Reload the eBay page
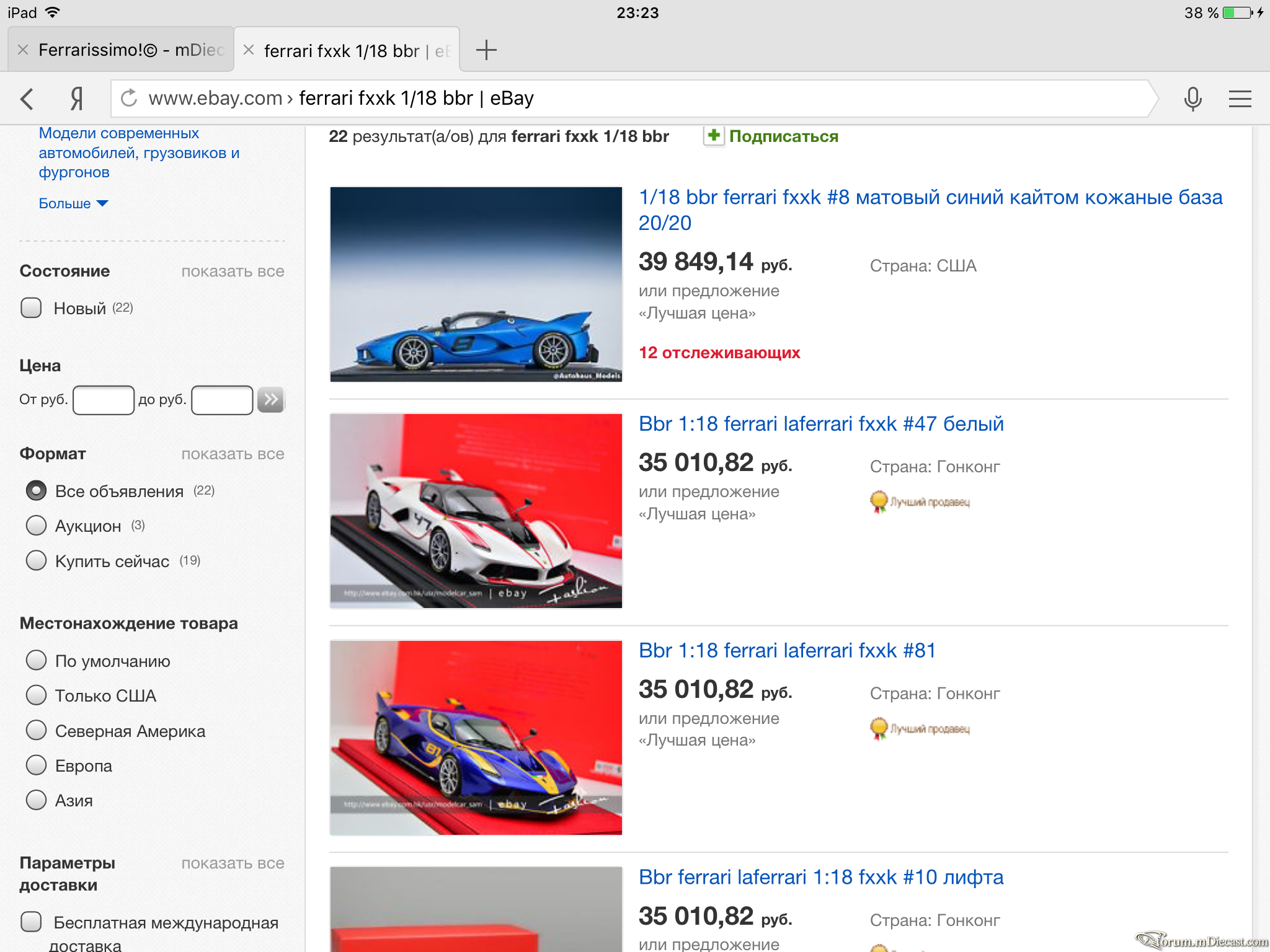Viewport: 1270px width, 952px height. click(129, 98)
